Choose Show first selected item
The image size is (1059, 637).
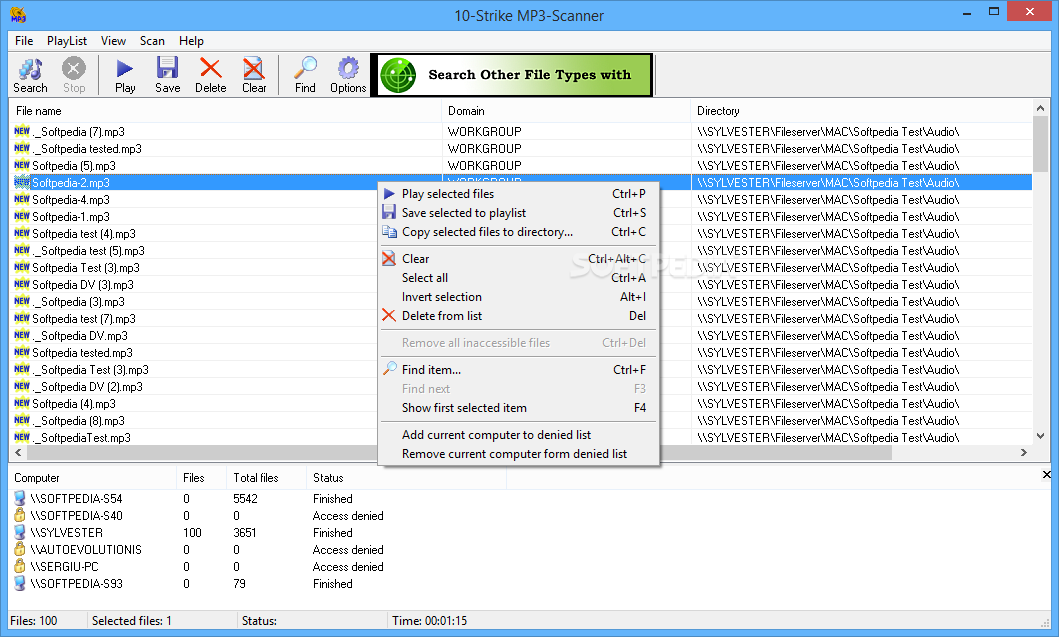click(x=518, y=408)
